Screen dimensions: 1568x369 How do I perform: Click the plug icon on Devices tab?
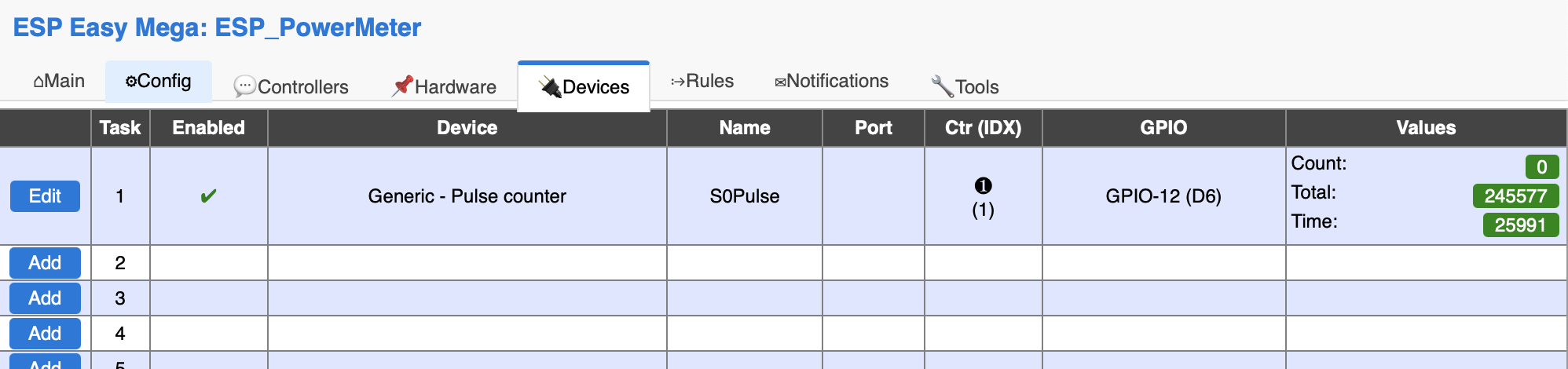[550, 87]
